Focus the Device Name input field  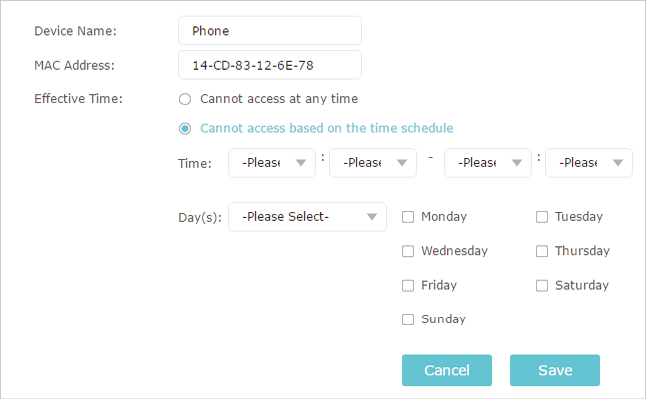(270, 31)
